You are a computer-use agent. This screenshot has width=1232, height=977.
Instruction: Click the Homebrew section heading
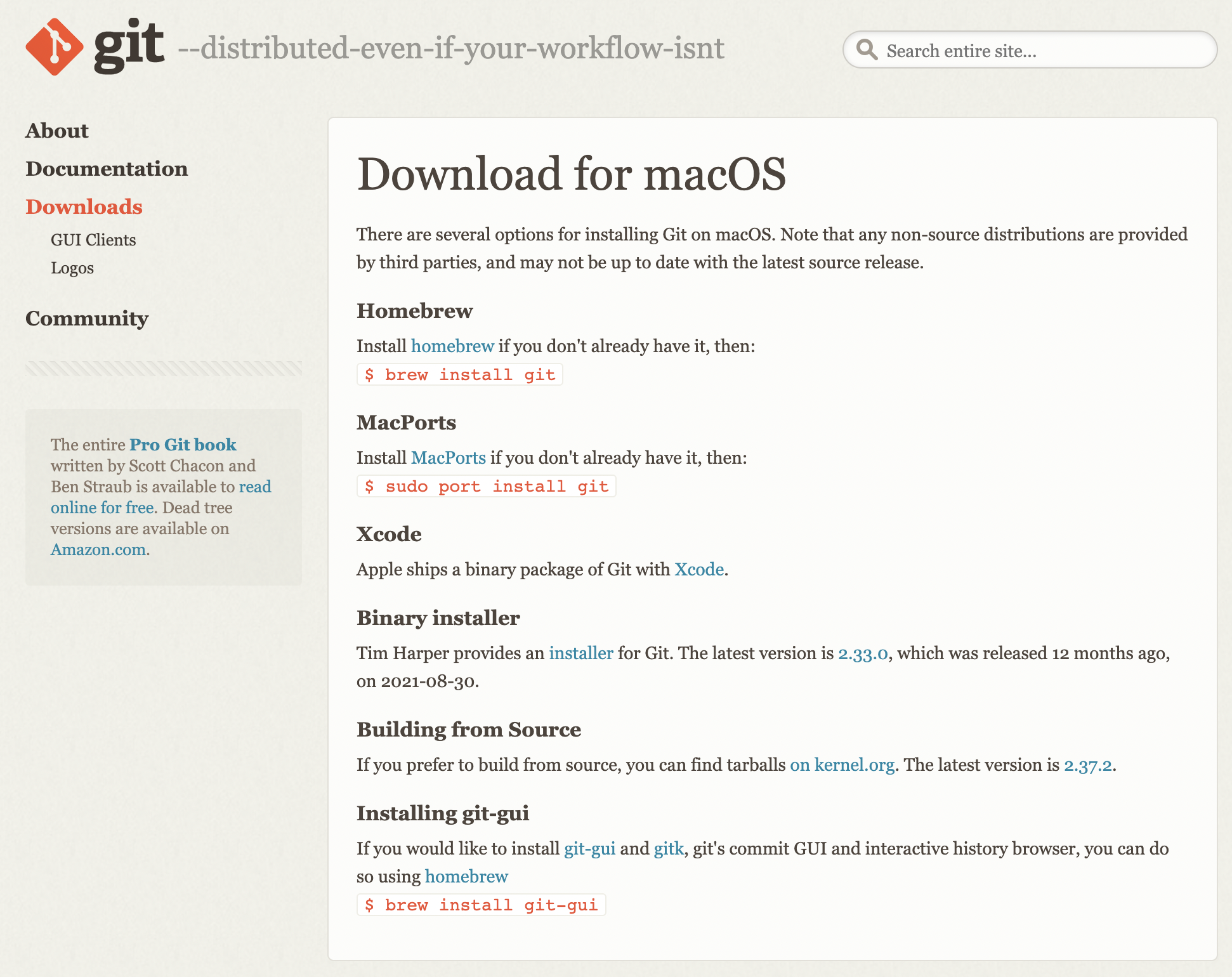(415, 311)
